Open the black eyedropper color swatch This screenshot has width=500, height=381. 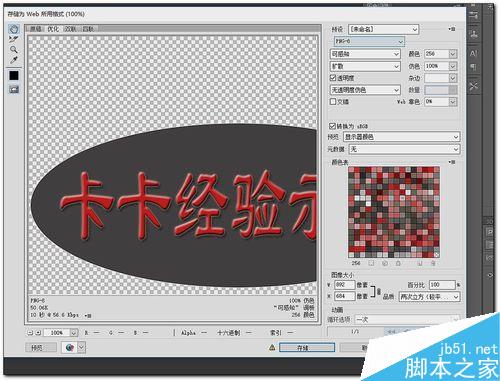[x=14, y=75]
